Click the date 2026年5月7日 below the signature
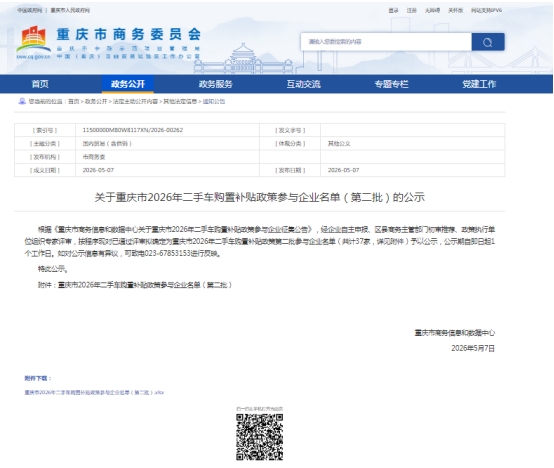The height and width of the screenshot is (468, 554). 473,348
